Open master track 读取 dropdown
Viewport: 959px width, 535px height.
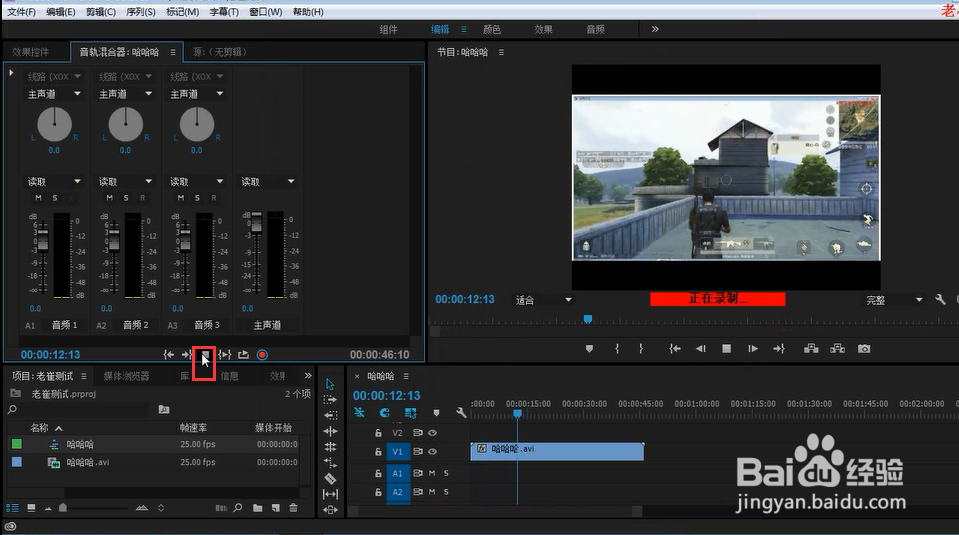coord(268,182)
